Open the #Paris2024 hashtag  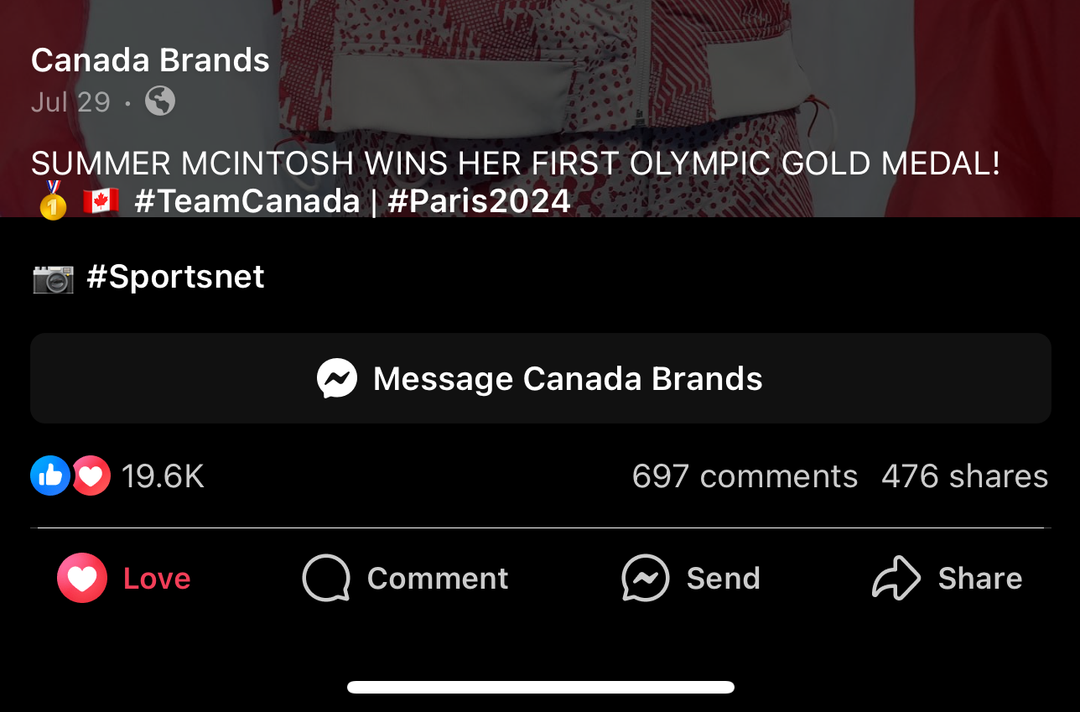[x=479, y=201]
